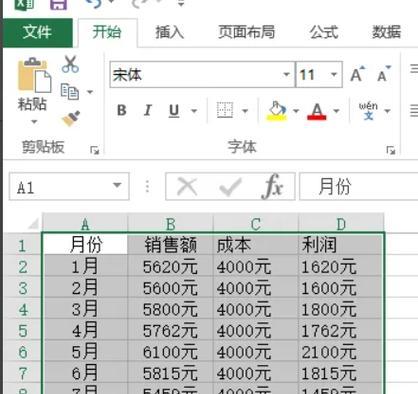Click the wén phonetic guide icon
Image resolution: width=418 pixels, height=394 pixels.
[x=368, y=111]
